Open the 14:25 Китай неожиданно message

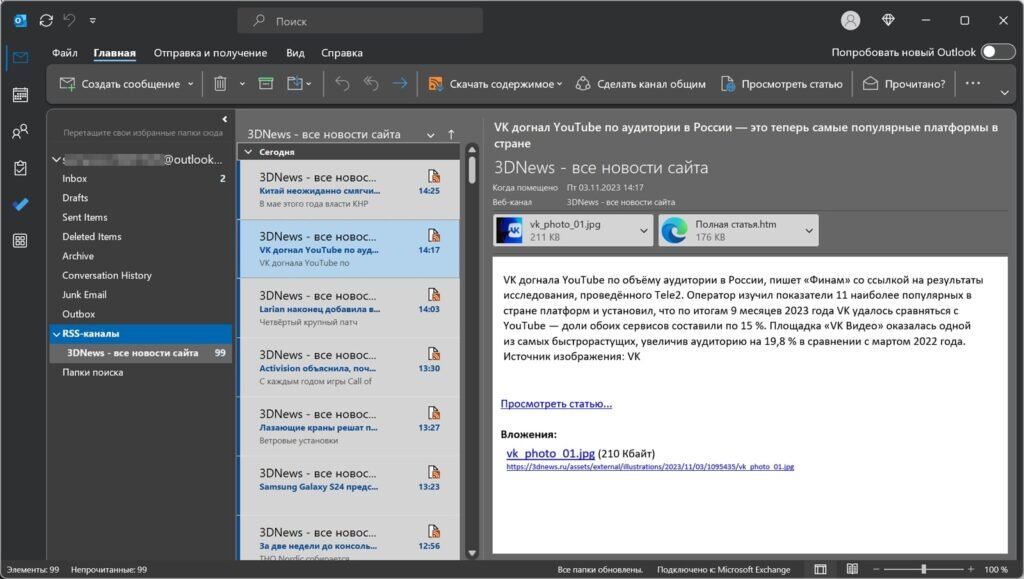[x=349, y=190]
